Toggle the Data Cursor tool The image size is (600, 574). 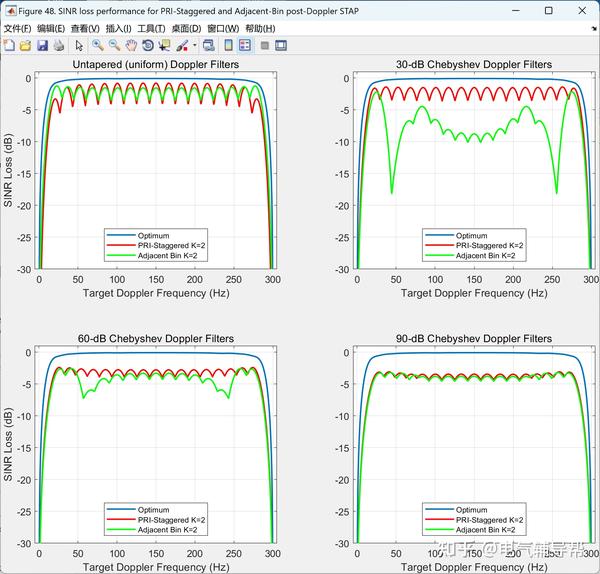(x=165, y=46)
